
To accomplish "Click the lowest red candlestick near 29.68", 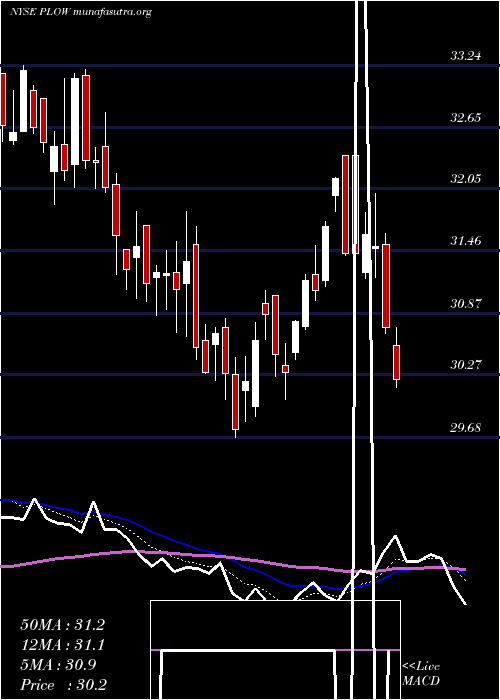I will coord(235,402).
